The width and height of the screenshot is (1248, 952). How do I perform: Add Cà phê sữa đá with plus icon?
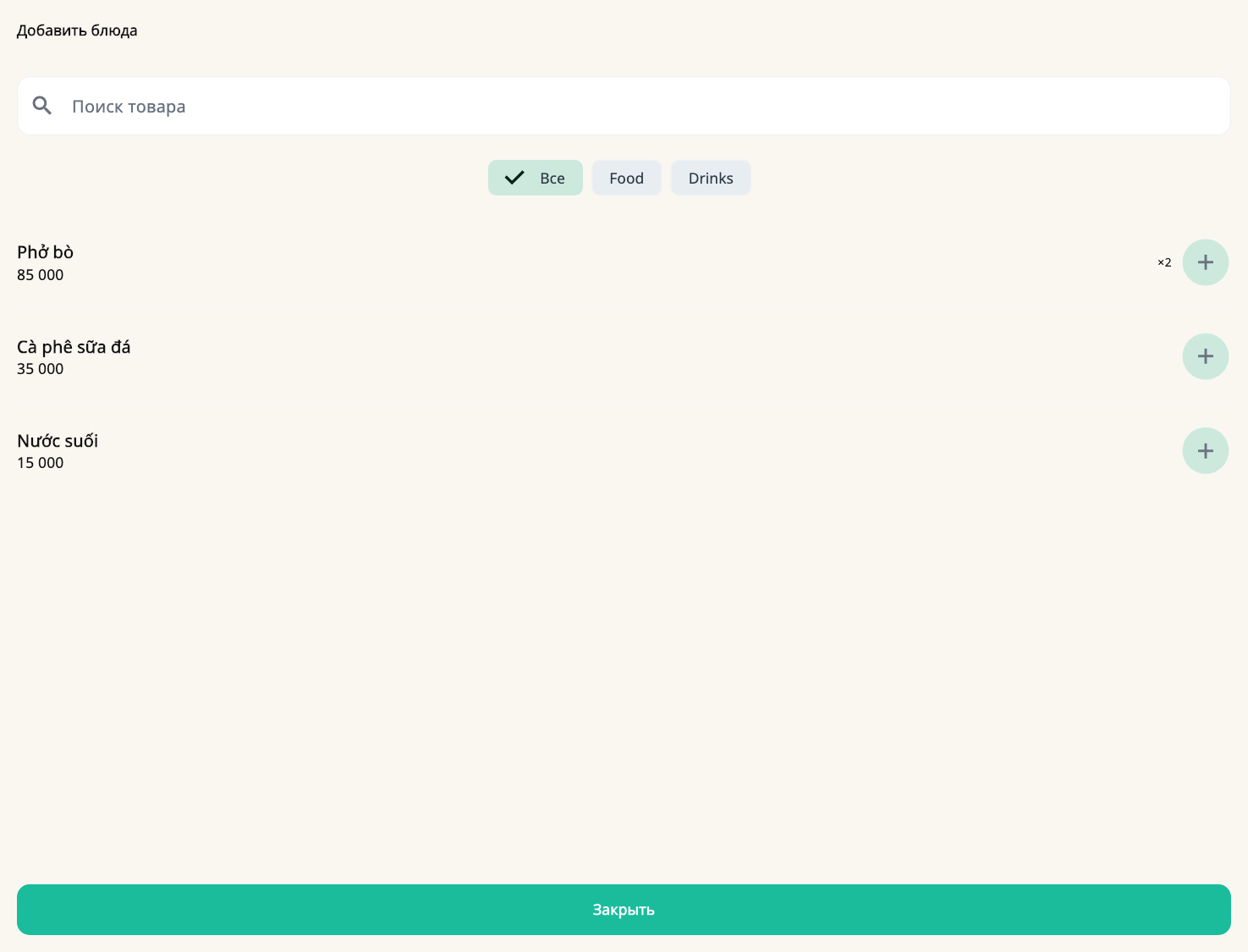coord(1205,356)
